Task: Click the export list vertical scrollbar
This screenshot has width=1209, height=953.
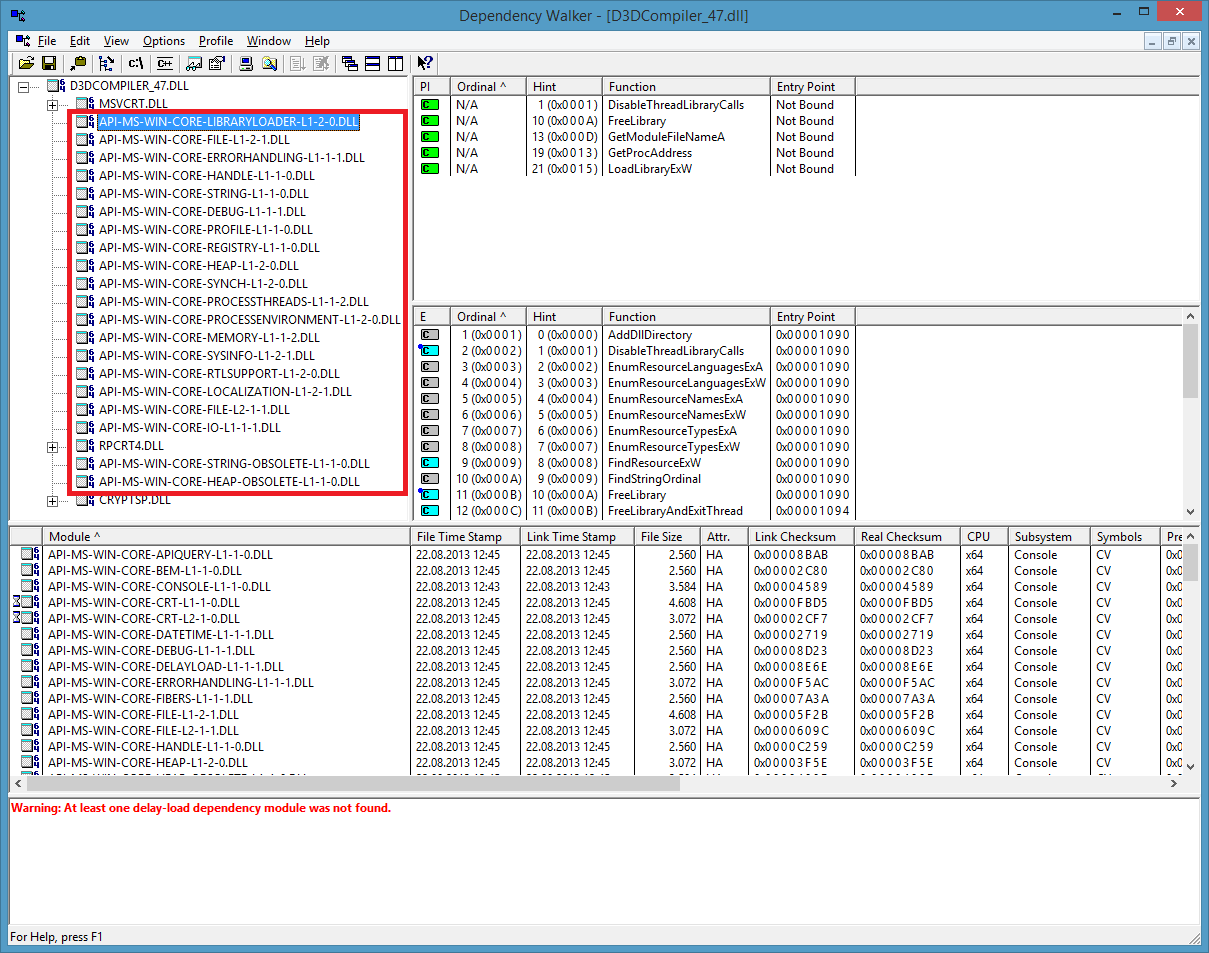Action: [x=1190, y=413]
